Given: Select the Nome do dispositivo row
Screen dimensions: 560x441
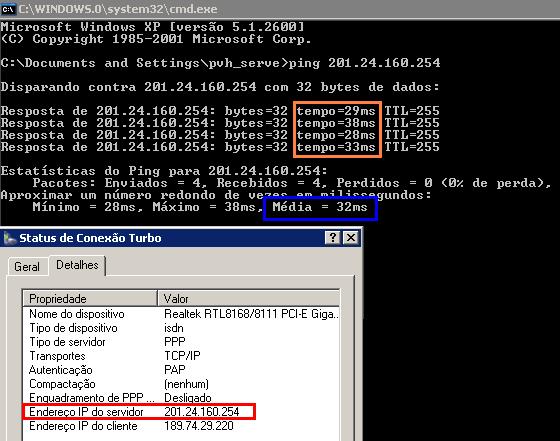Looking at the screenshot, I should (x=181, y=314).
